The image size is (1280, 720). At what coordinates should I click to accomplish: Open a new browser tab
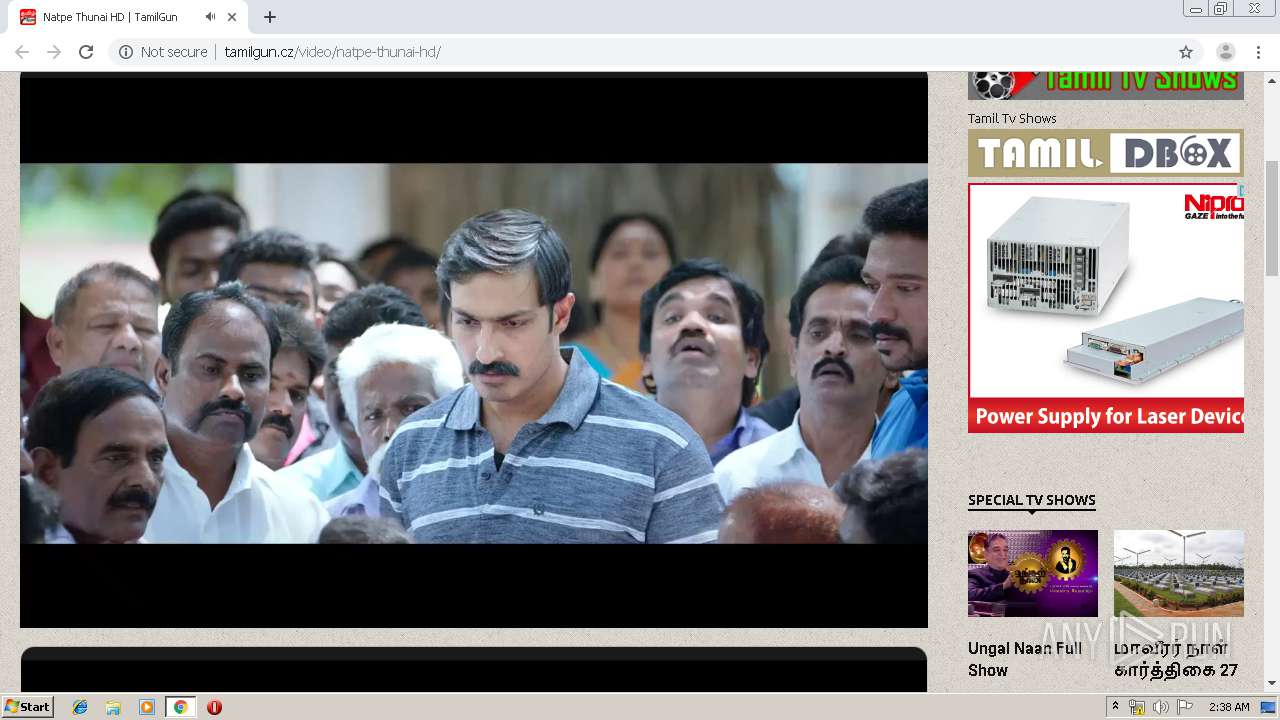pos(270,17)
